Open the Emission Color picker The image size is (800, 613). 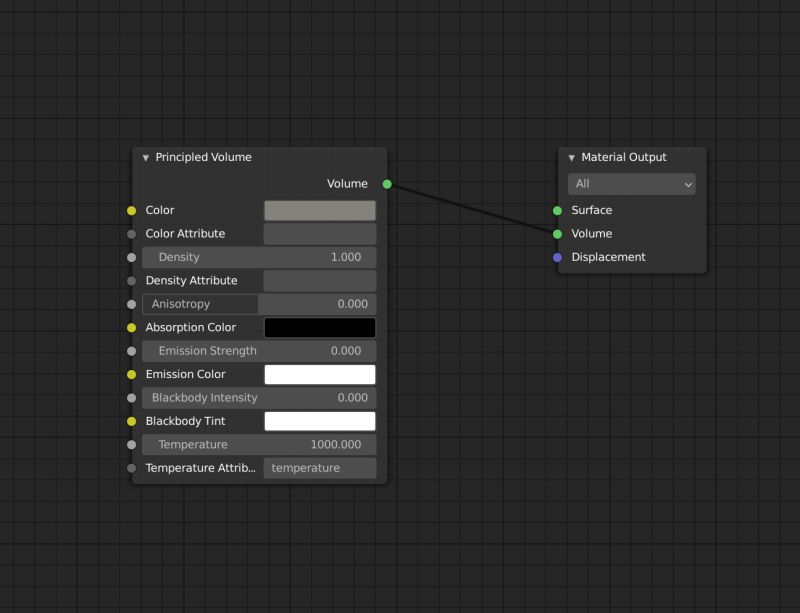[x=319, y=374]
